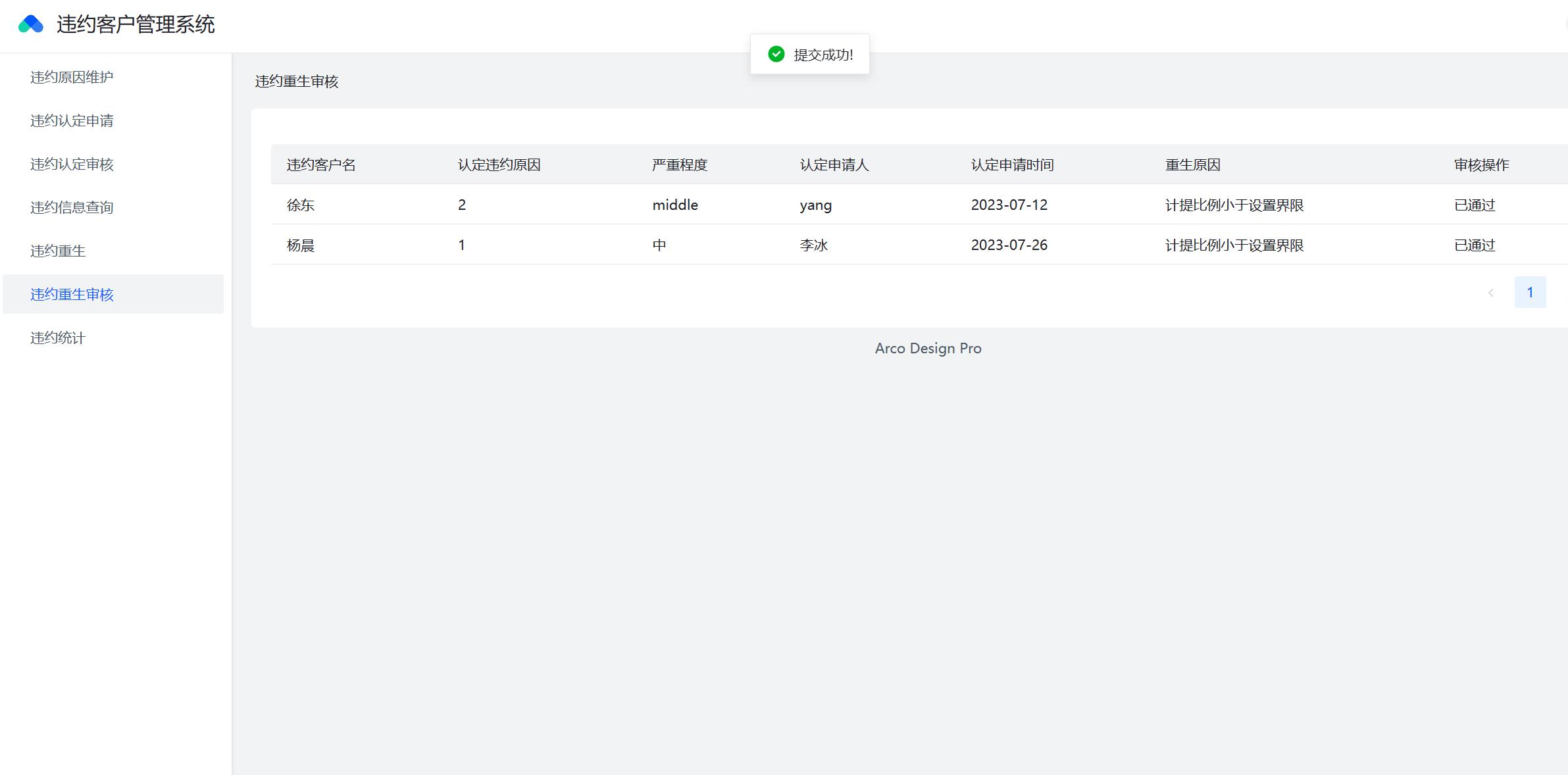Viewport: 1568px width, 775px height.
Task: Click 已通过 status in 徐东 row
Action: click(1475, 205)
